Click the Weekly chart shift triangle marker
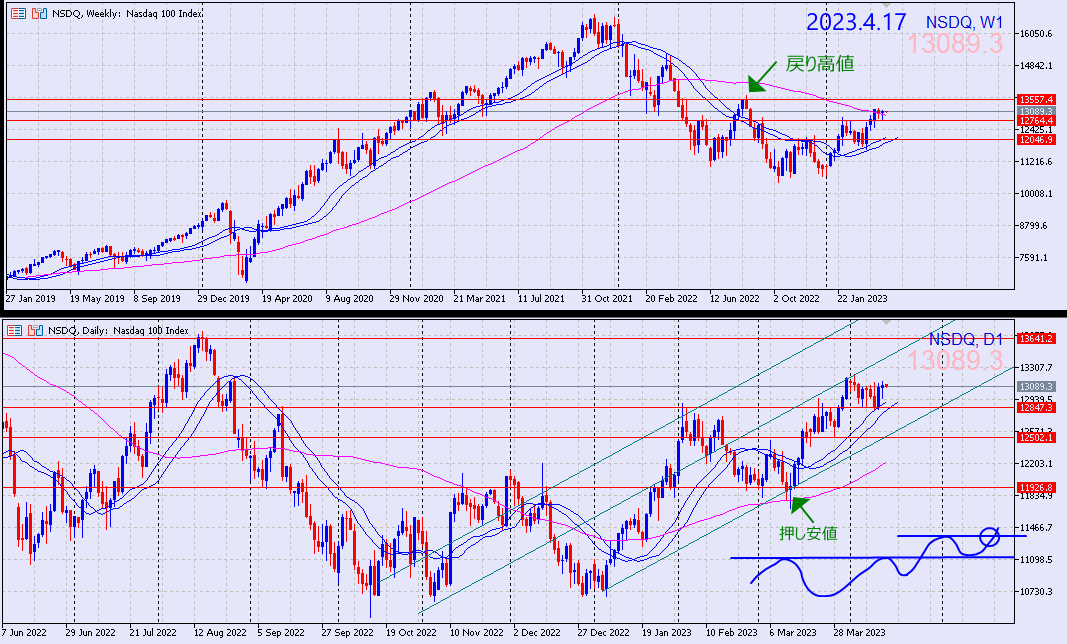1067x644 pixels. pos(885,5)
